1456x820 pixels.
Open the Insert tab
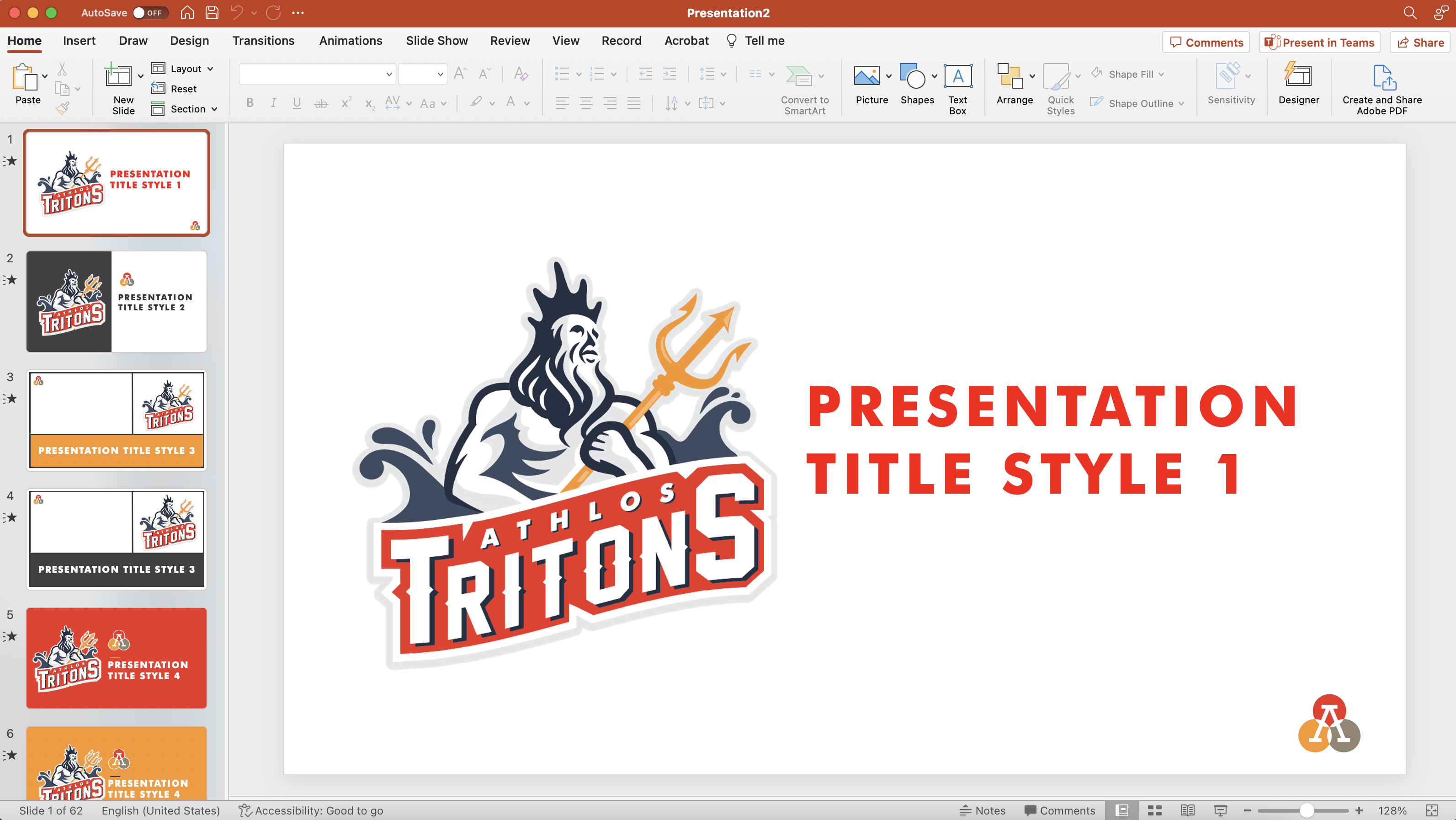[79, 41]
